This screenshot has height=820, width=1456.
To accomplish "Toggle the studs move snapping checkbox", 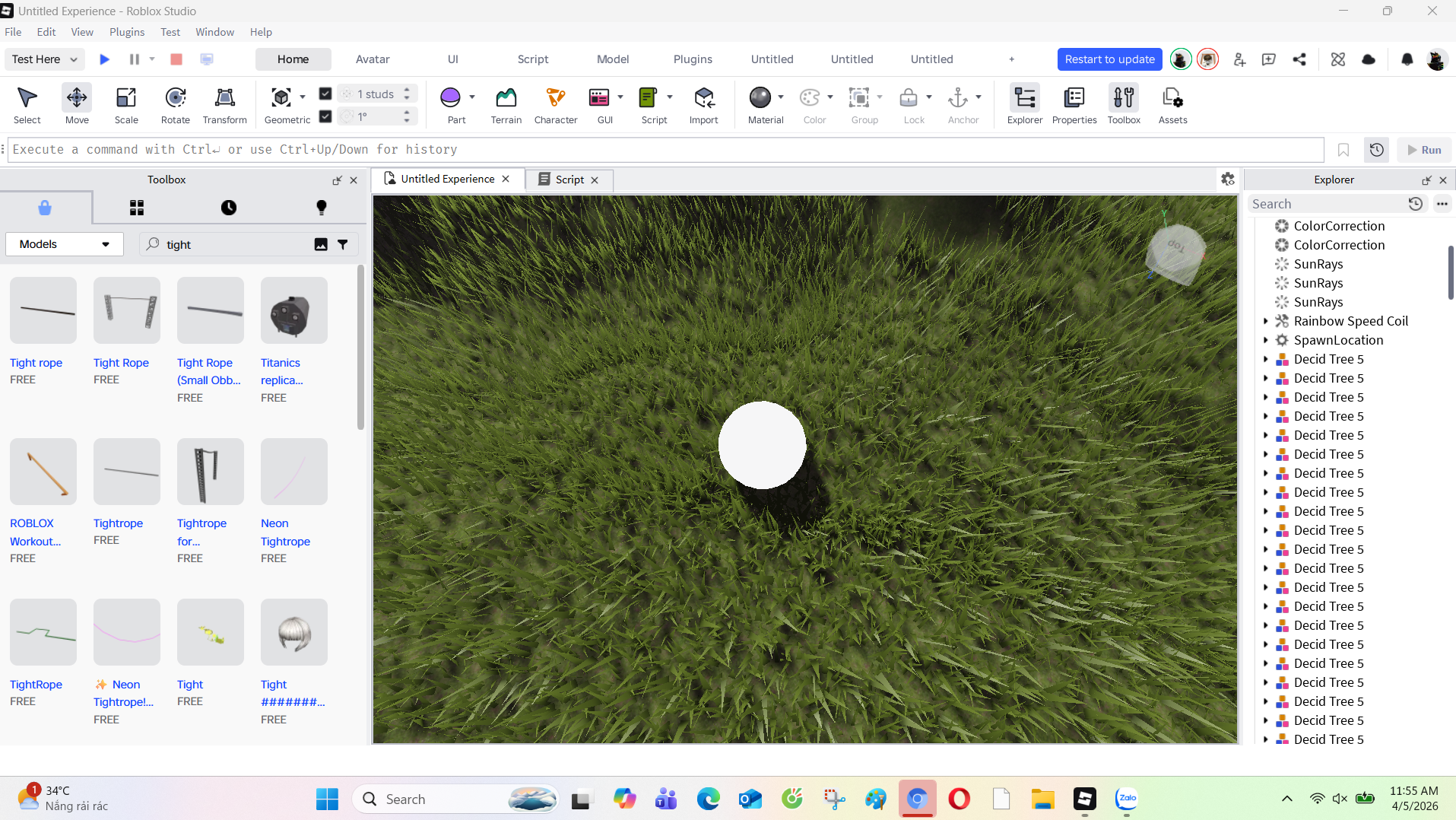I will coord(325,94).
